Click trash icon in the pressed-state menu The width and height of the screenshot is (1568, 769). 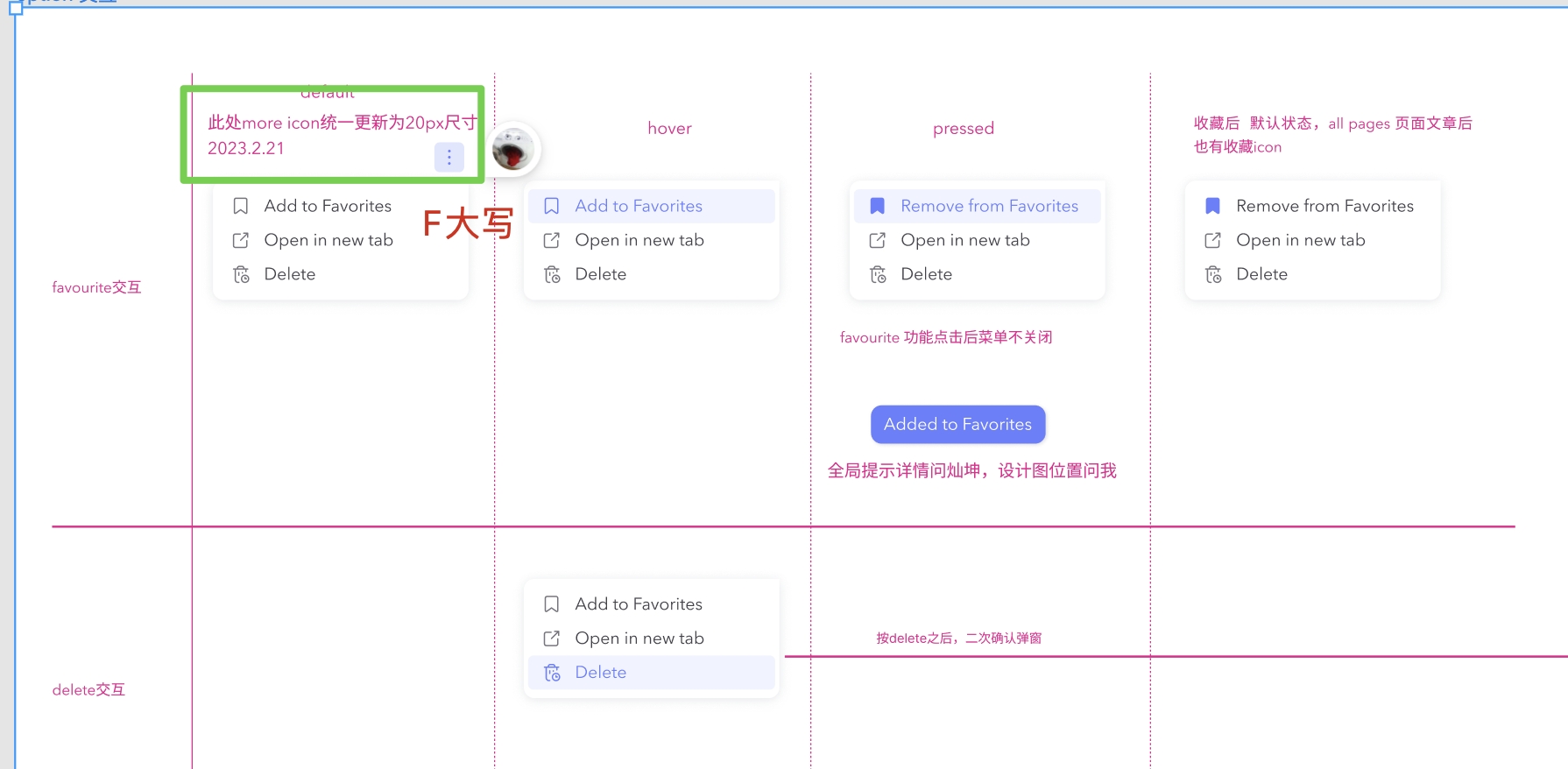(878, 274)
